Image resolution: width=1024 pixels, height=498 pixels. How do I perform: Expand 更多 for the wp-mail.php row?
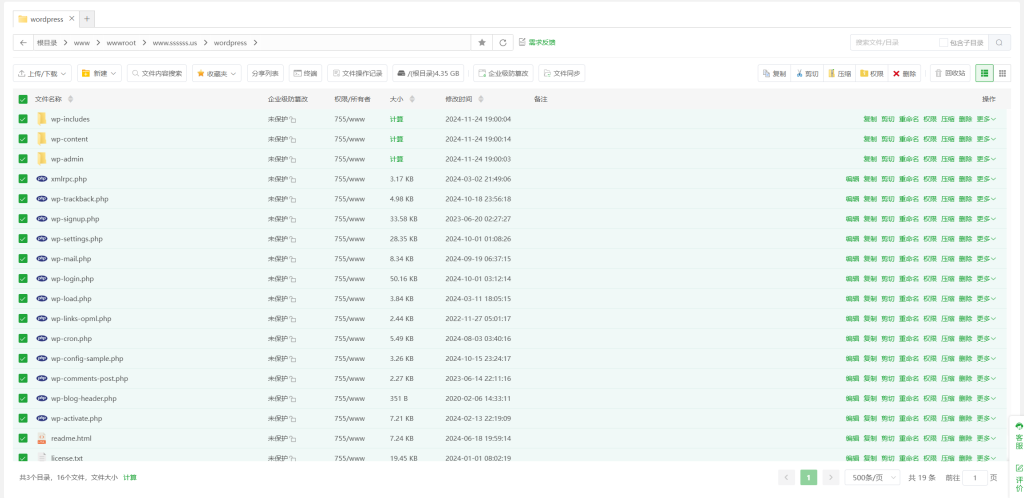point(986,258)
